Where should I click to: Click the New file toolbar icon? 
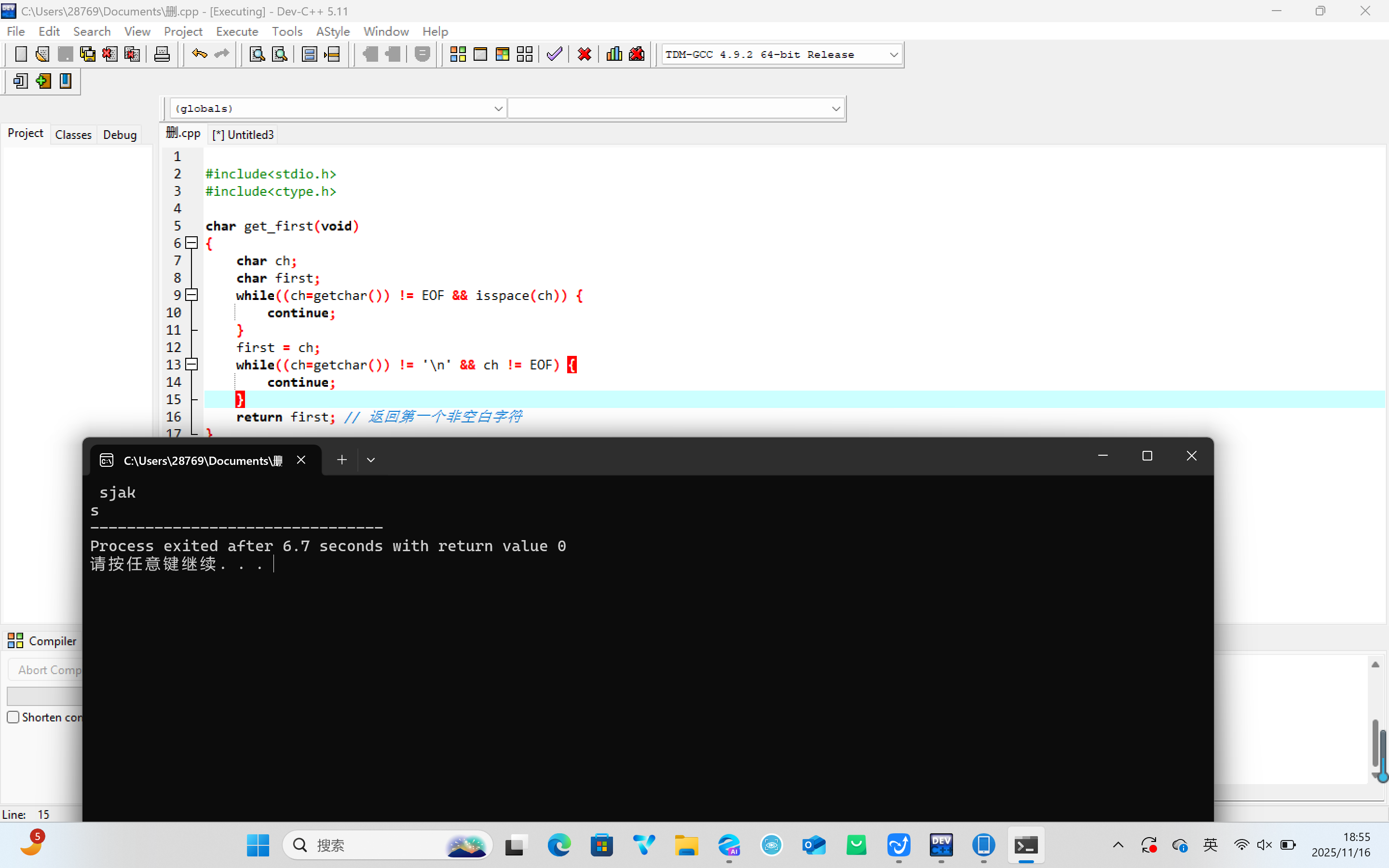click(21, 54)
